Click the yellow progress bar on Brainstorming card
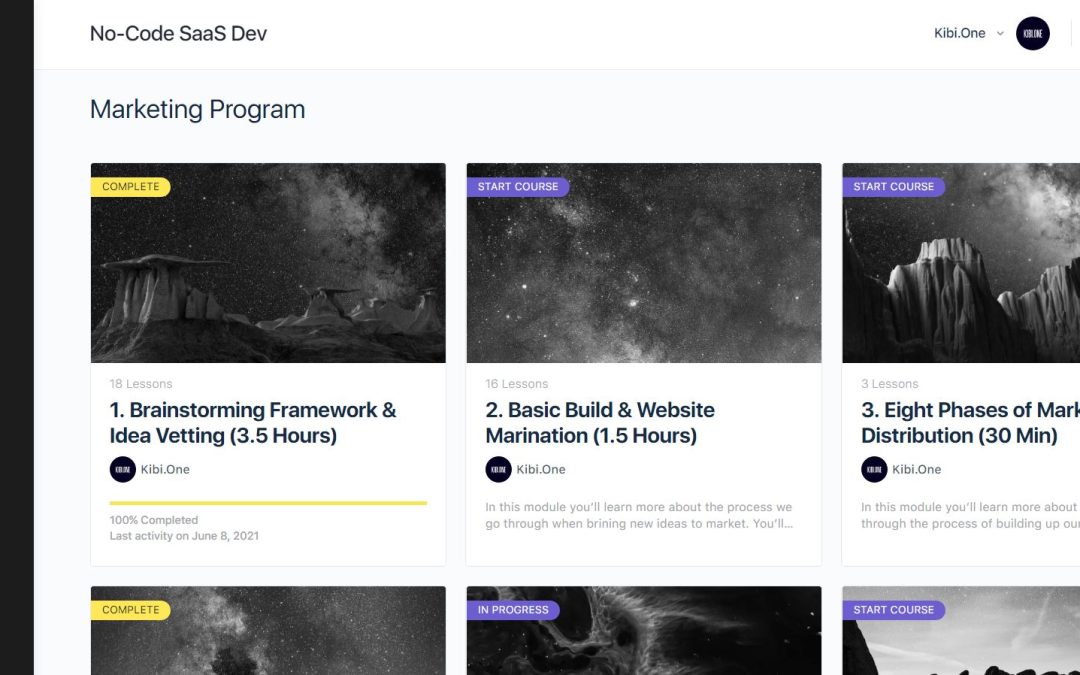This screenshot has height=675, width=1080. point(268,503)
